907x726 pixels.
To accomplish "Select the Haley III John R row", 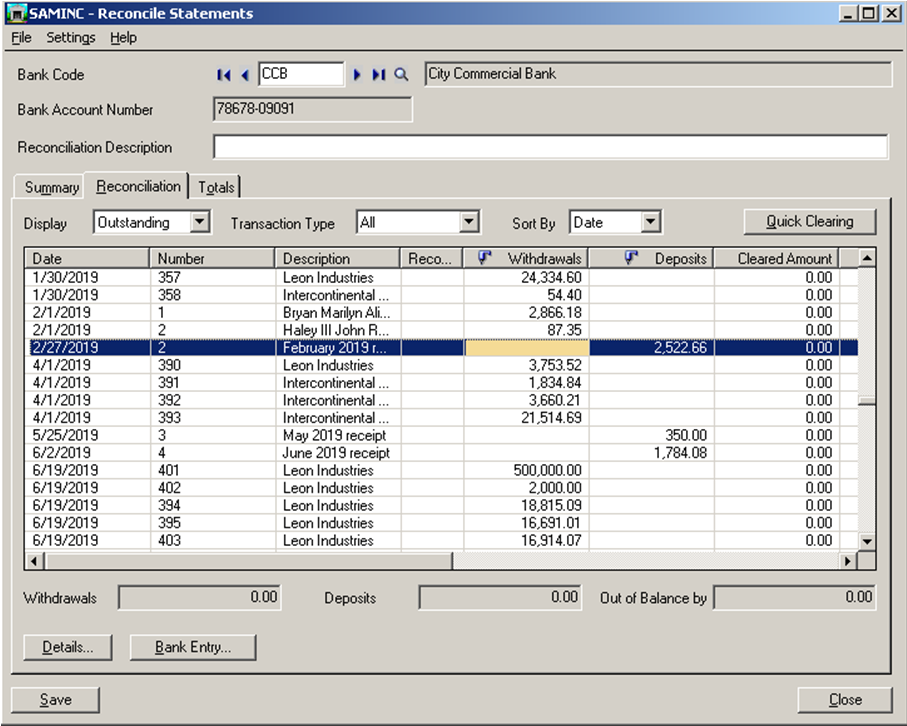I will point(442,330).
